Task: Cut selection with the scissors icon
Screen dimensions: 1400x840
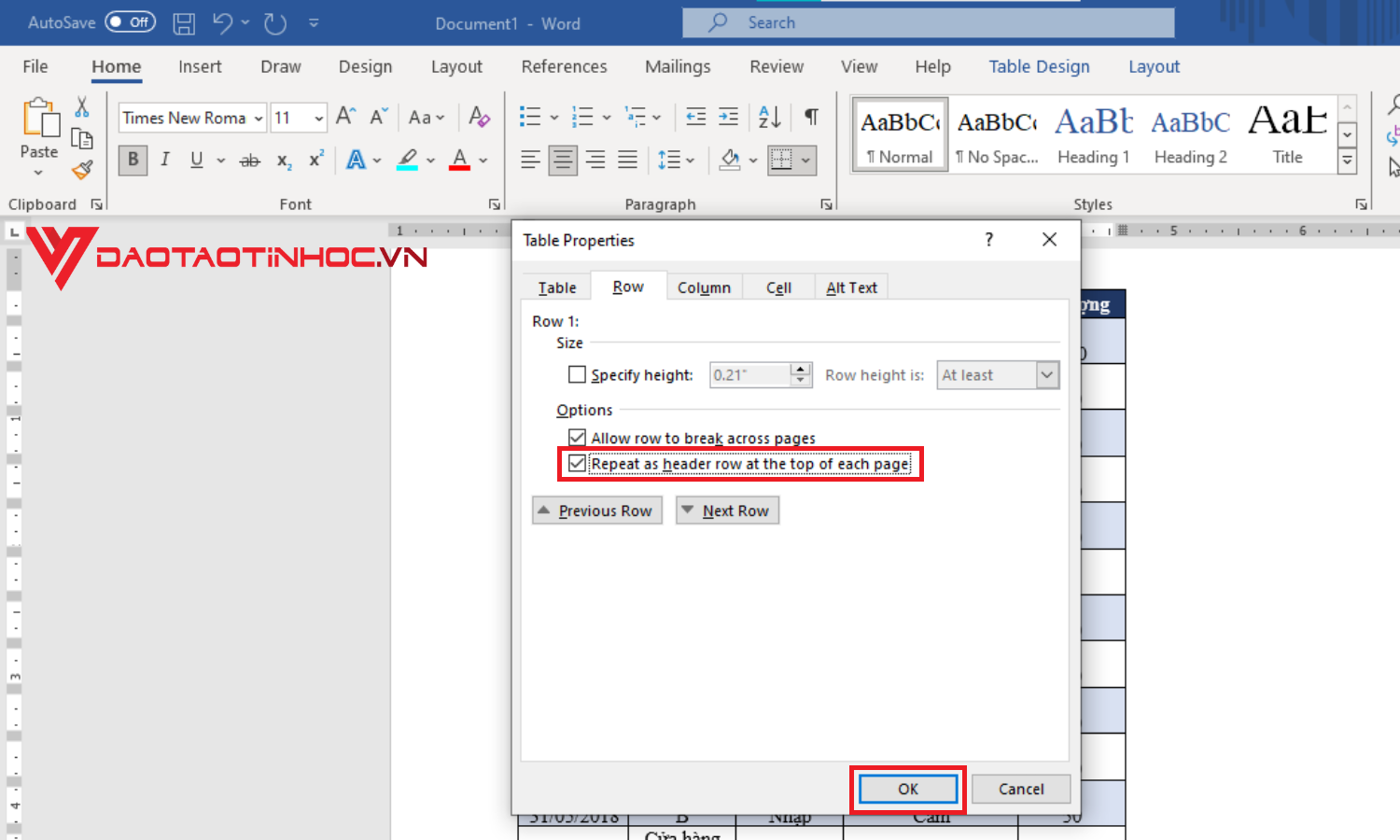Action: (82, 107)
